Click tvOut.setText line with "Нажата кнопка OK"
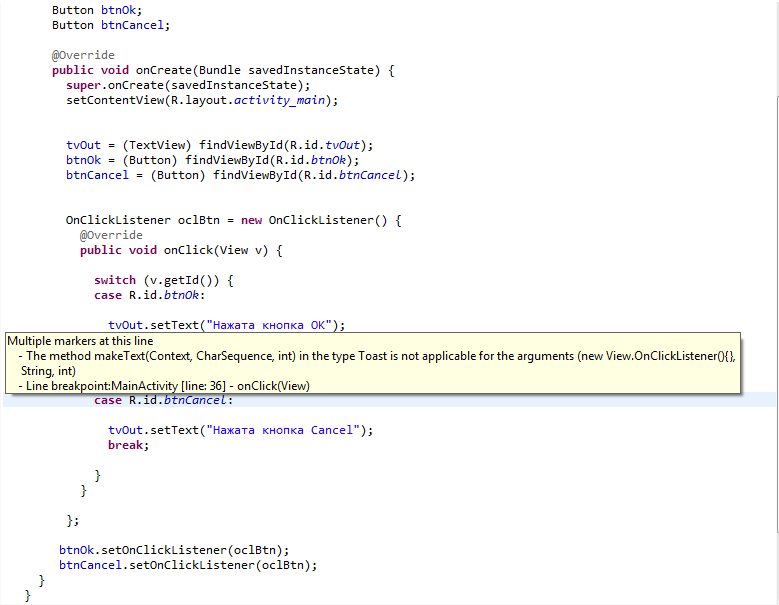Image resolution: width=779 pixels, height=605 pixels. 226,325
